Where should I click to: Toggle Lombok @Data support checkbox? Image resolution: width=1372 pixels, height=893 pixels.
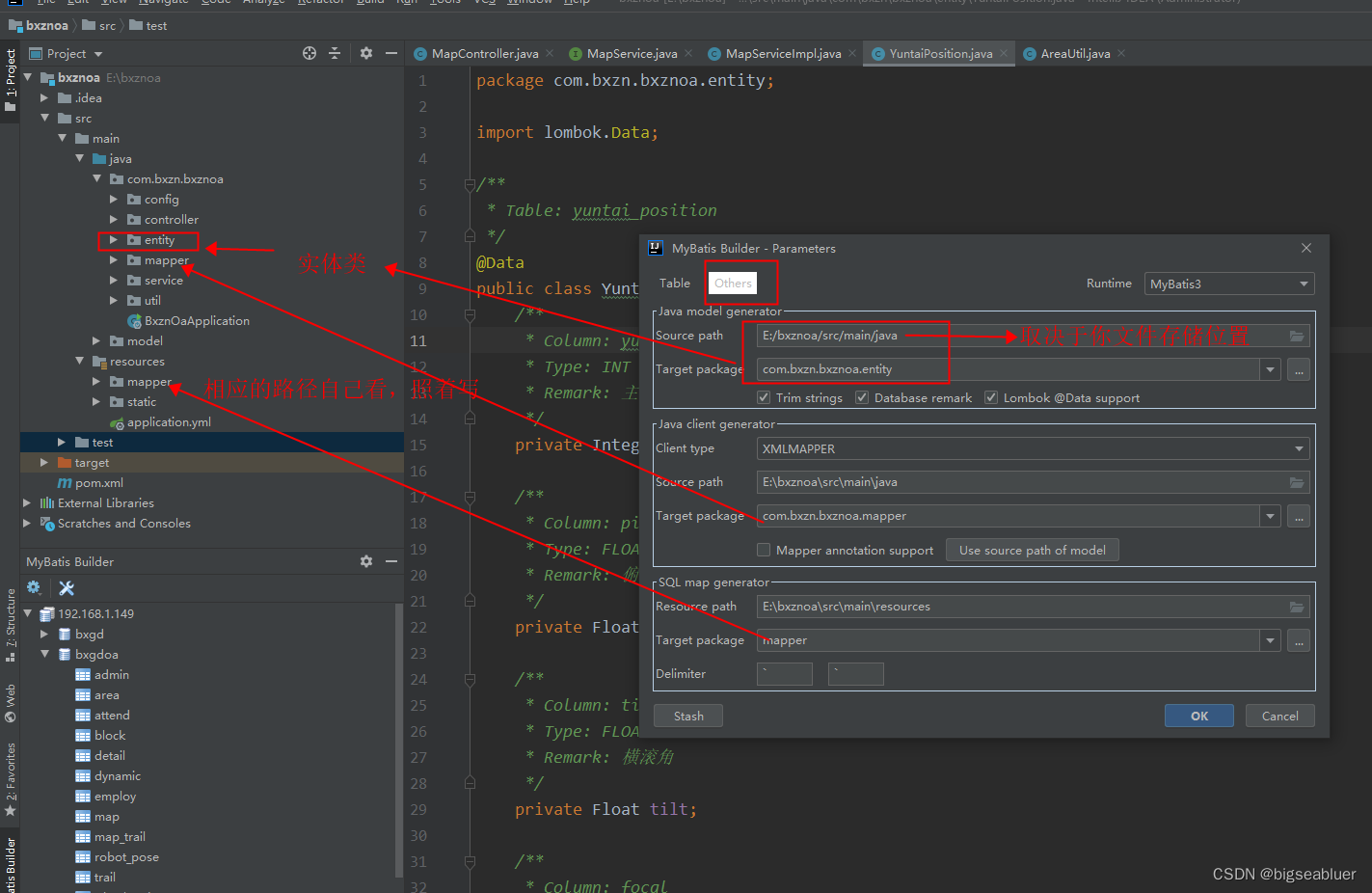tap(991, 397)
